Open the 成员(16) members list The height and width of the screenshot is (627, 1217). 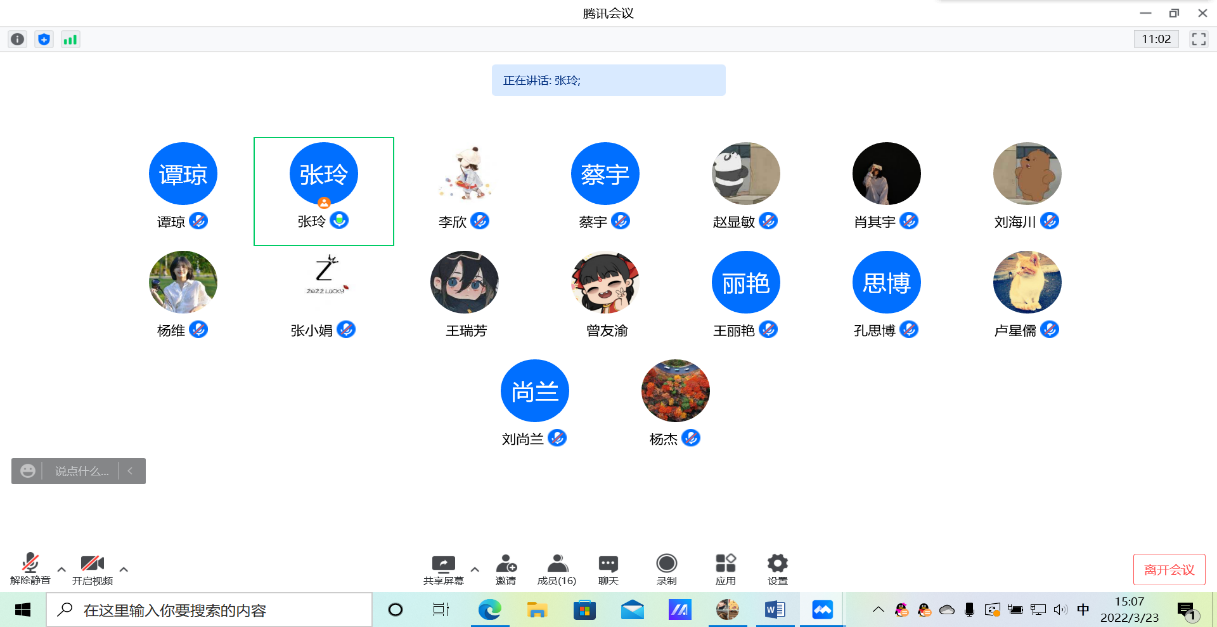(556, 568)
